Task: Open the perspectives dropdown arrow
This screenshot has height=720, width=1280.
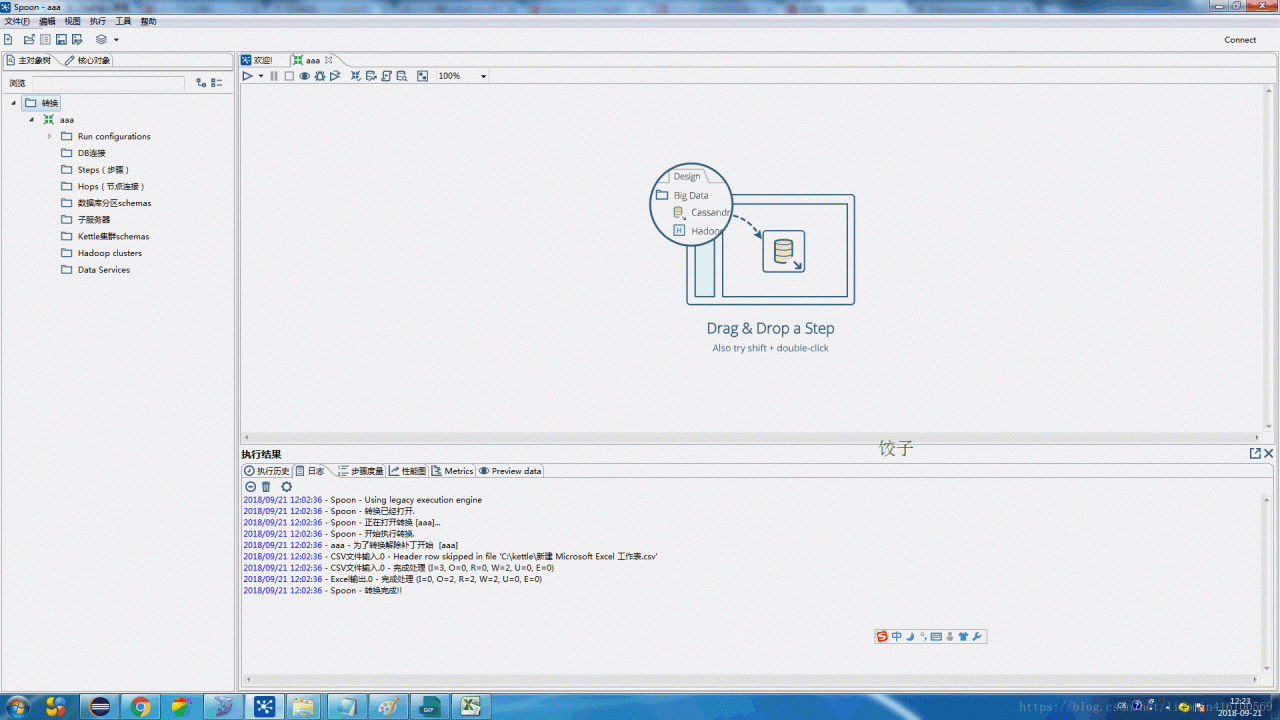Action: coord(116,40)
